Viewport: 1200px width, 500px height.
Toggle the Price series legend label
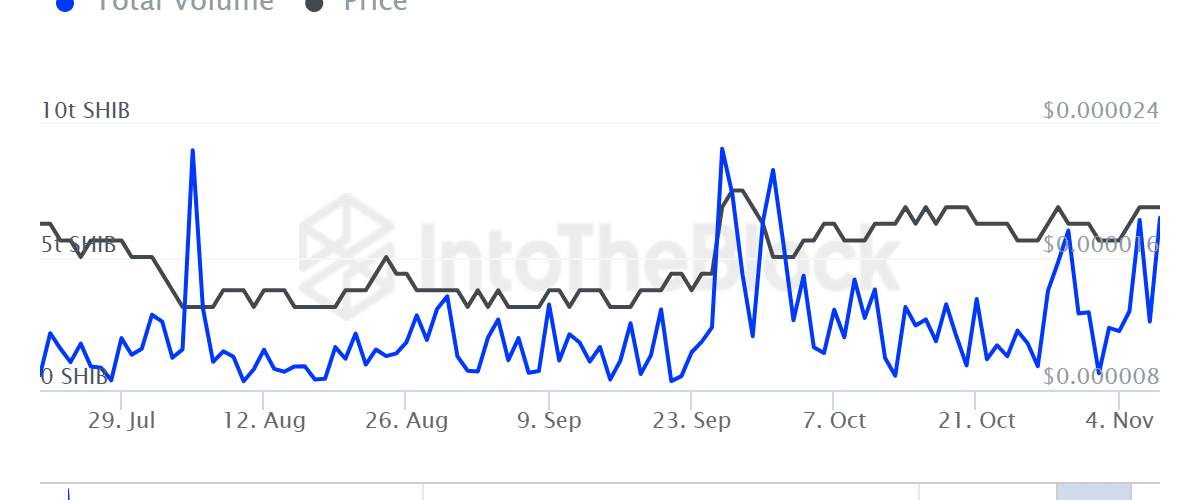pos(375,4)
